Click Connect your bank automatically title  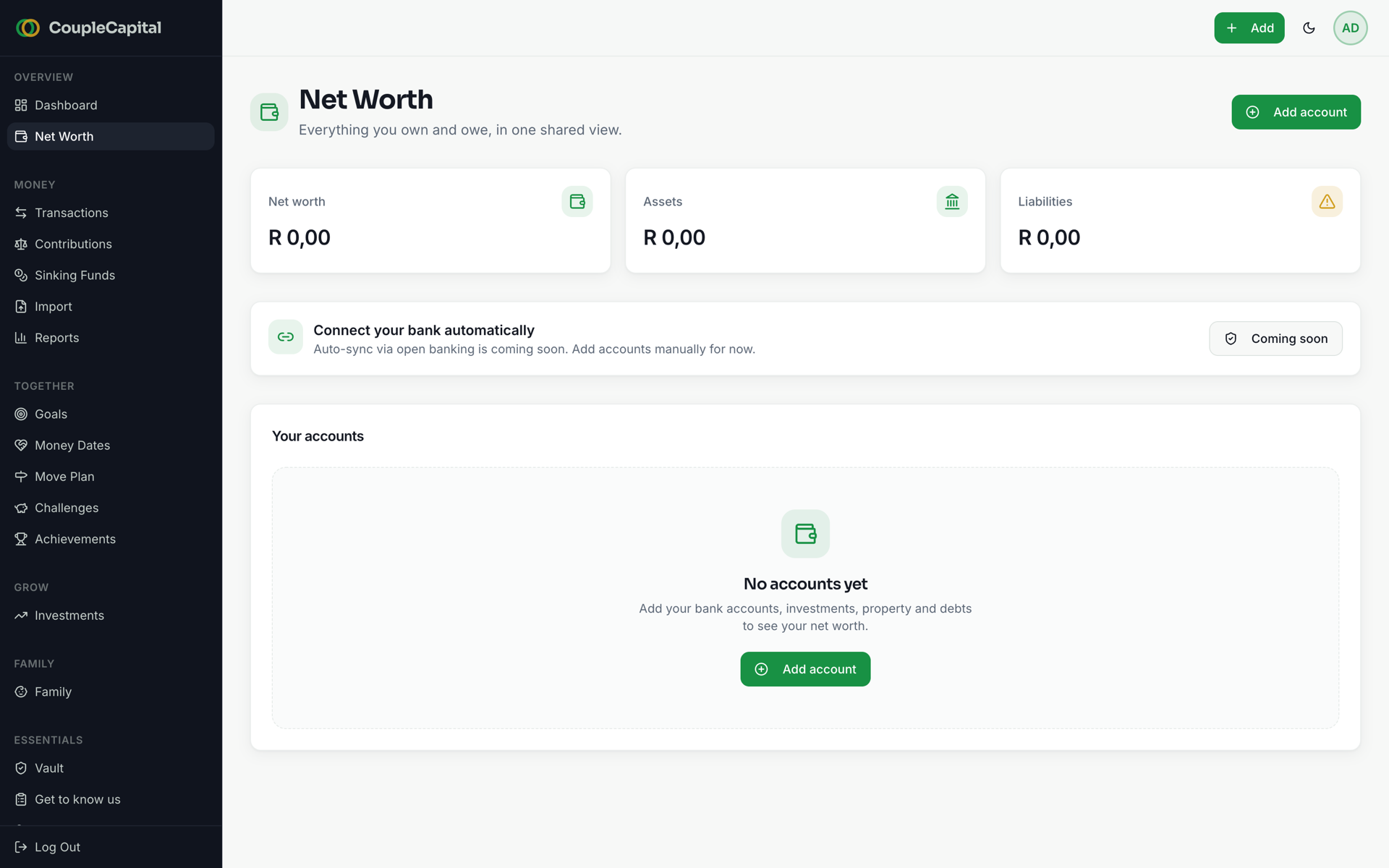424,330
